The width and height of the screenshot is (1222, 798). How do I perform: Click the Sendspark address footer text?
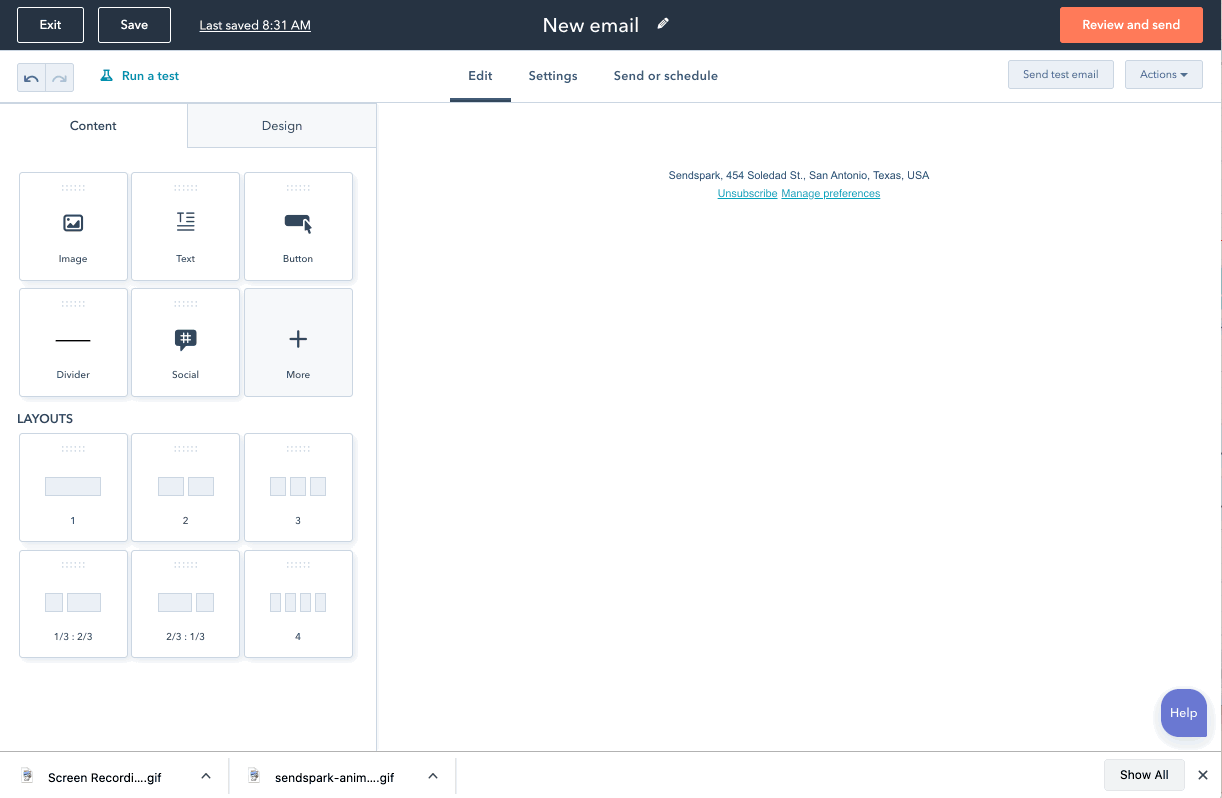coord(799,175)
